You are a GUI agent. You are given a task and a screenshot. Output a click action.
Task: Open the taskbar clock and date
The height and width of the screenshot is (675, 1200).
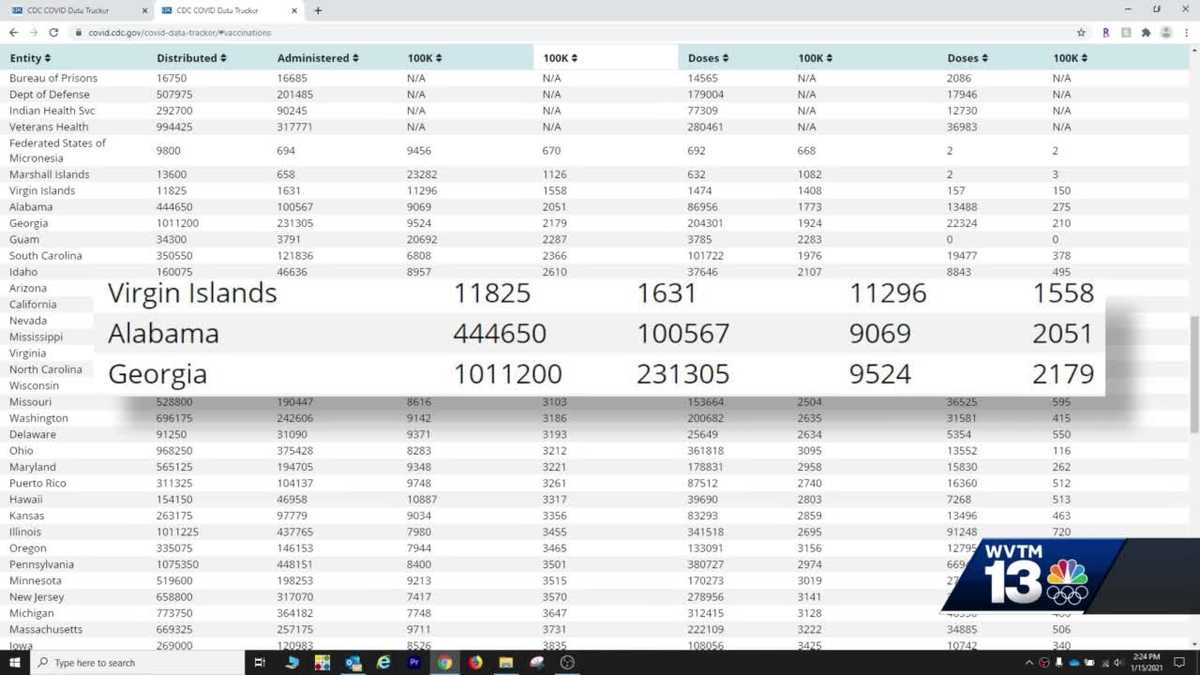click(1146, 662)
